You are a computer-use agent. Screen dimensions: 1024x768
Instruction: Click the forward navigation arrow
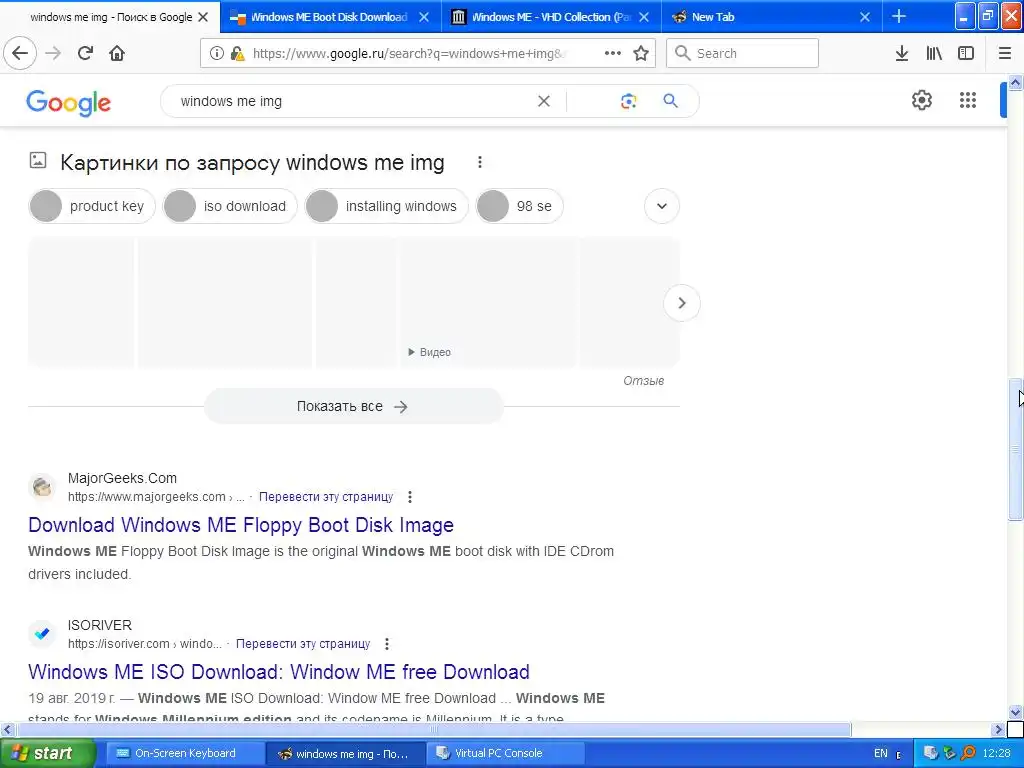[x=53, y=54]
